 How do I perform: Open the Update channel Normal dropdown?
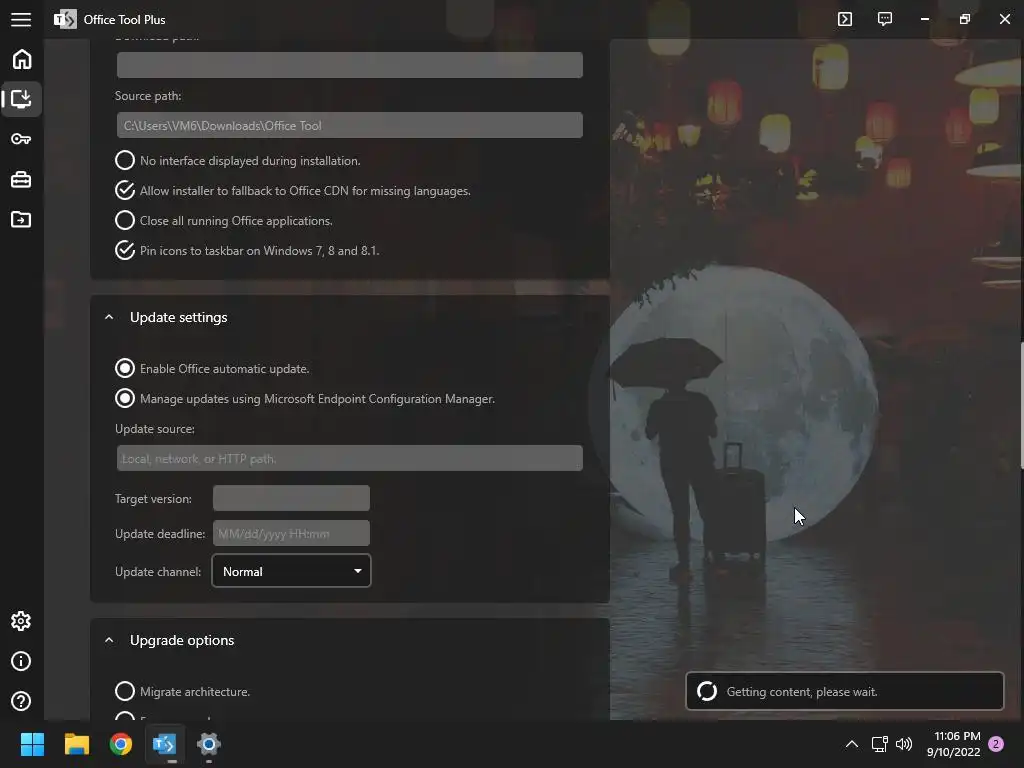(x=291, y=571)
